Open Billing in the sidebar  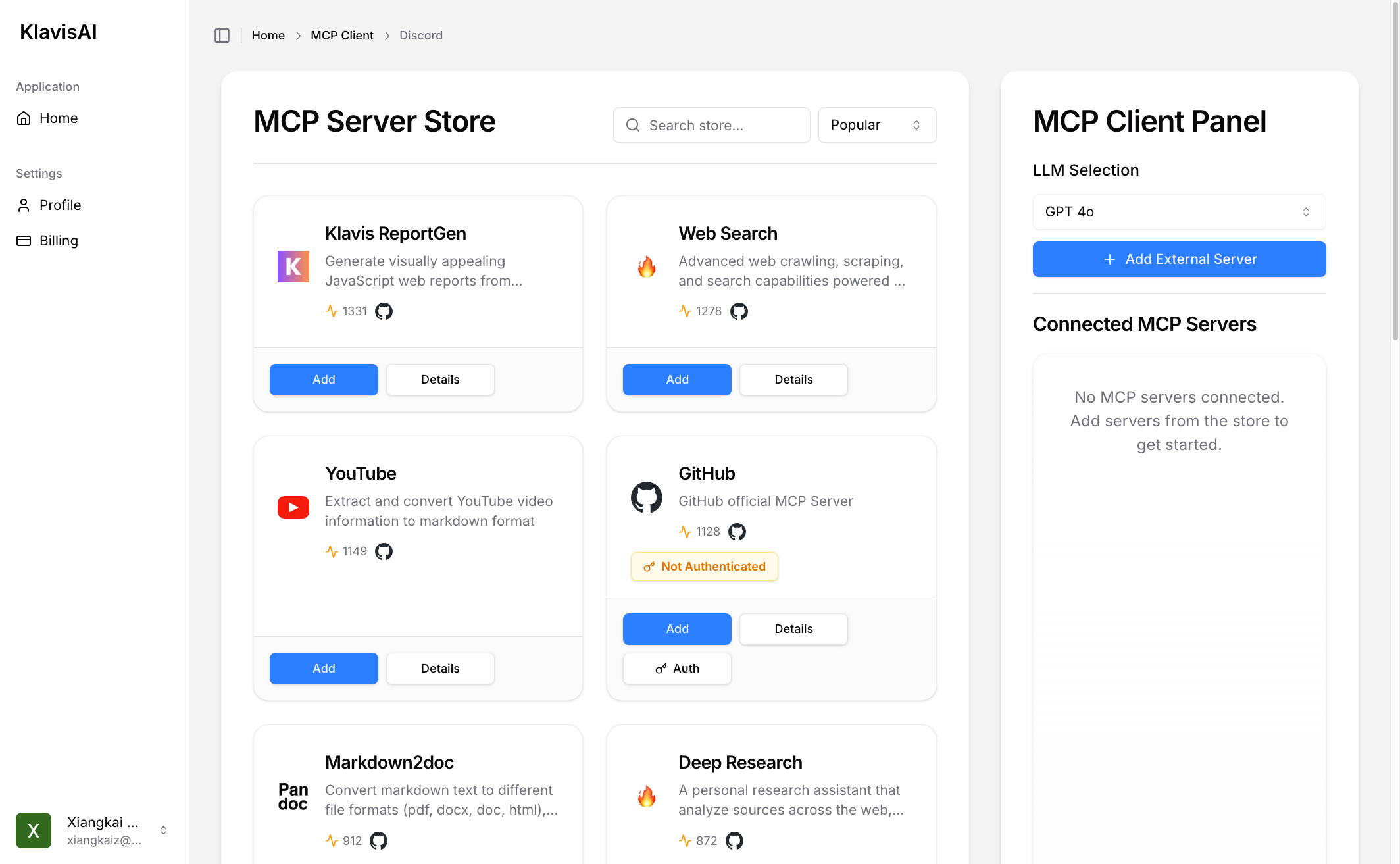coord(59,241)
